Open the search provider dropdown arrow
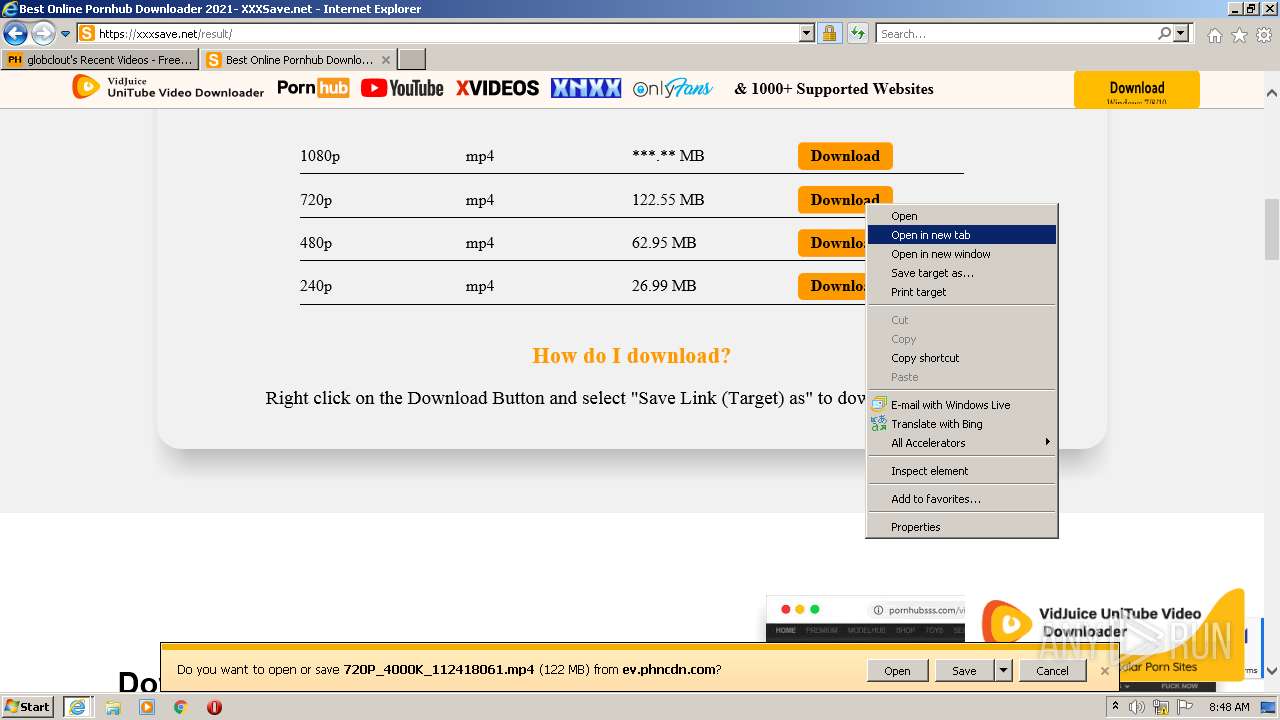The height and width of the screenshot is (720, 1280). pyautogui.click(x=1181, y=34)
